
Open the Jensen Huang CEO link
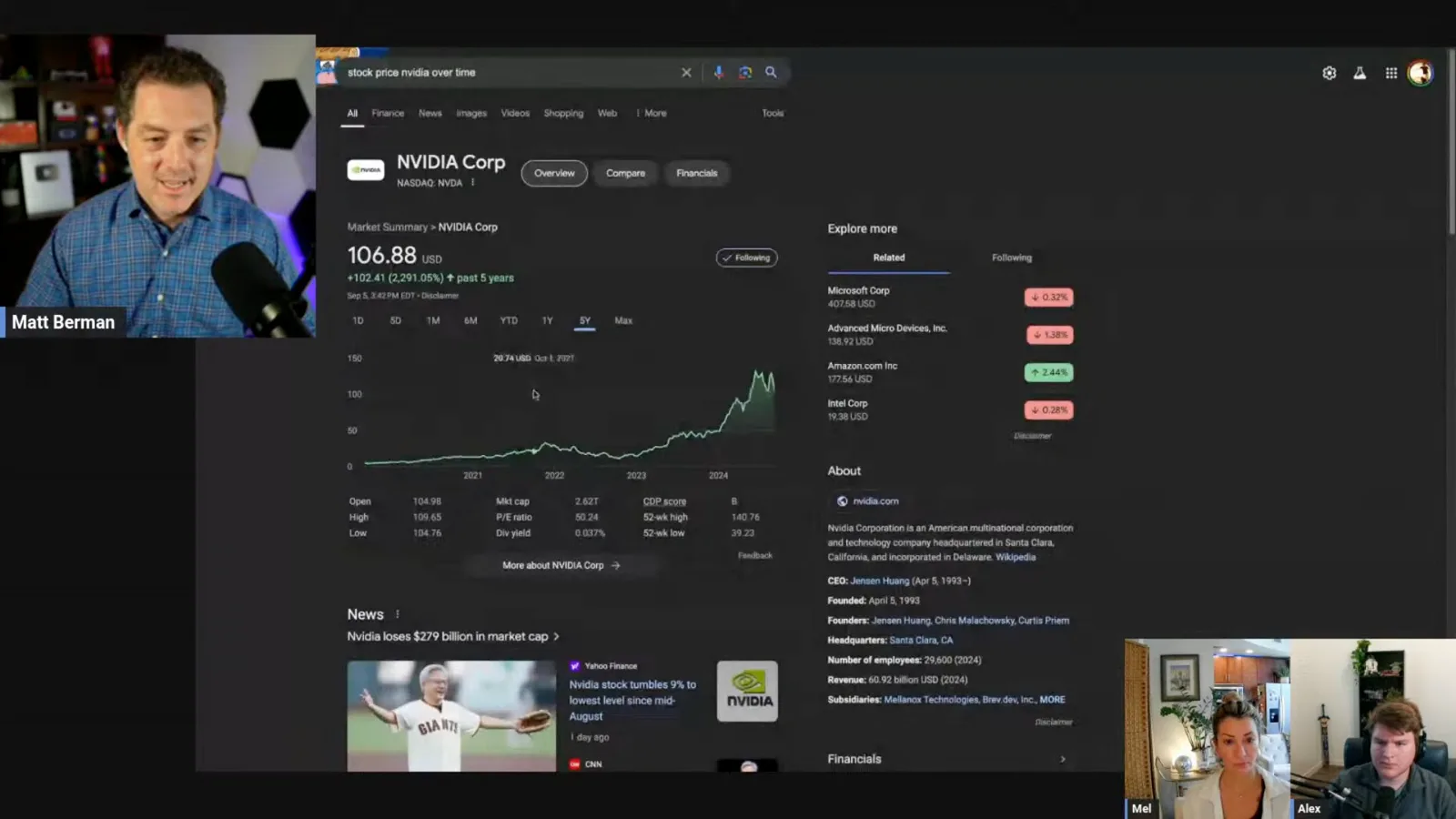click(x=879, y=581)
